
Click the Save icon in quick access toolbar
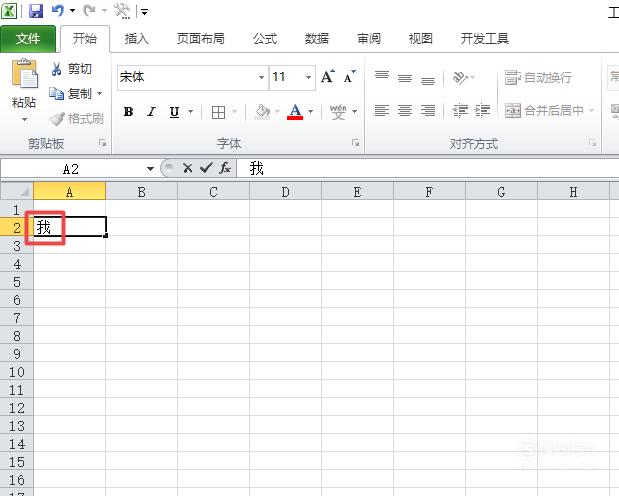click(36, 11)
